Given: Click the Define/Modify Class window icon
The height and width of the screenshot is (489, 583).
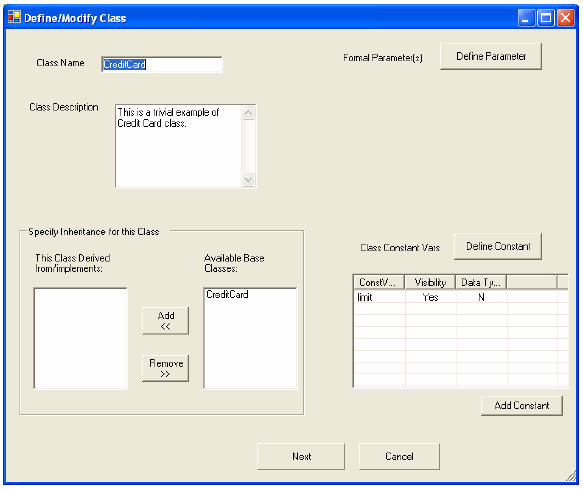Looking at the screenshot, I should tap(15, 17).
